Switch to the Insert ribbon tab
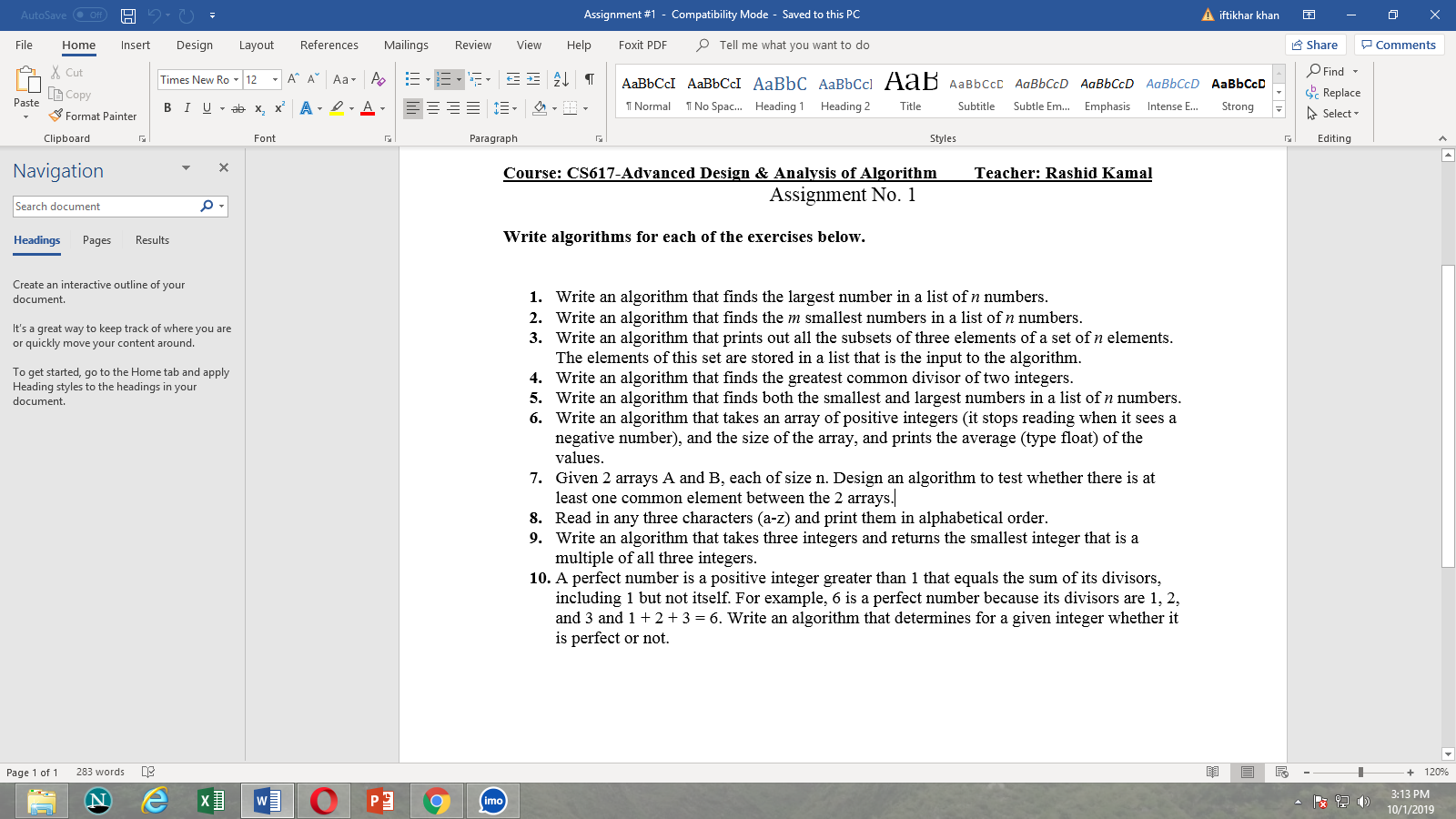The width and height of the screenshot is (1456, 819). coord(135,44)
